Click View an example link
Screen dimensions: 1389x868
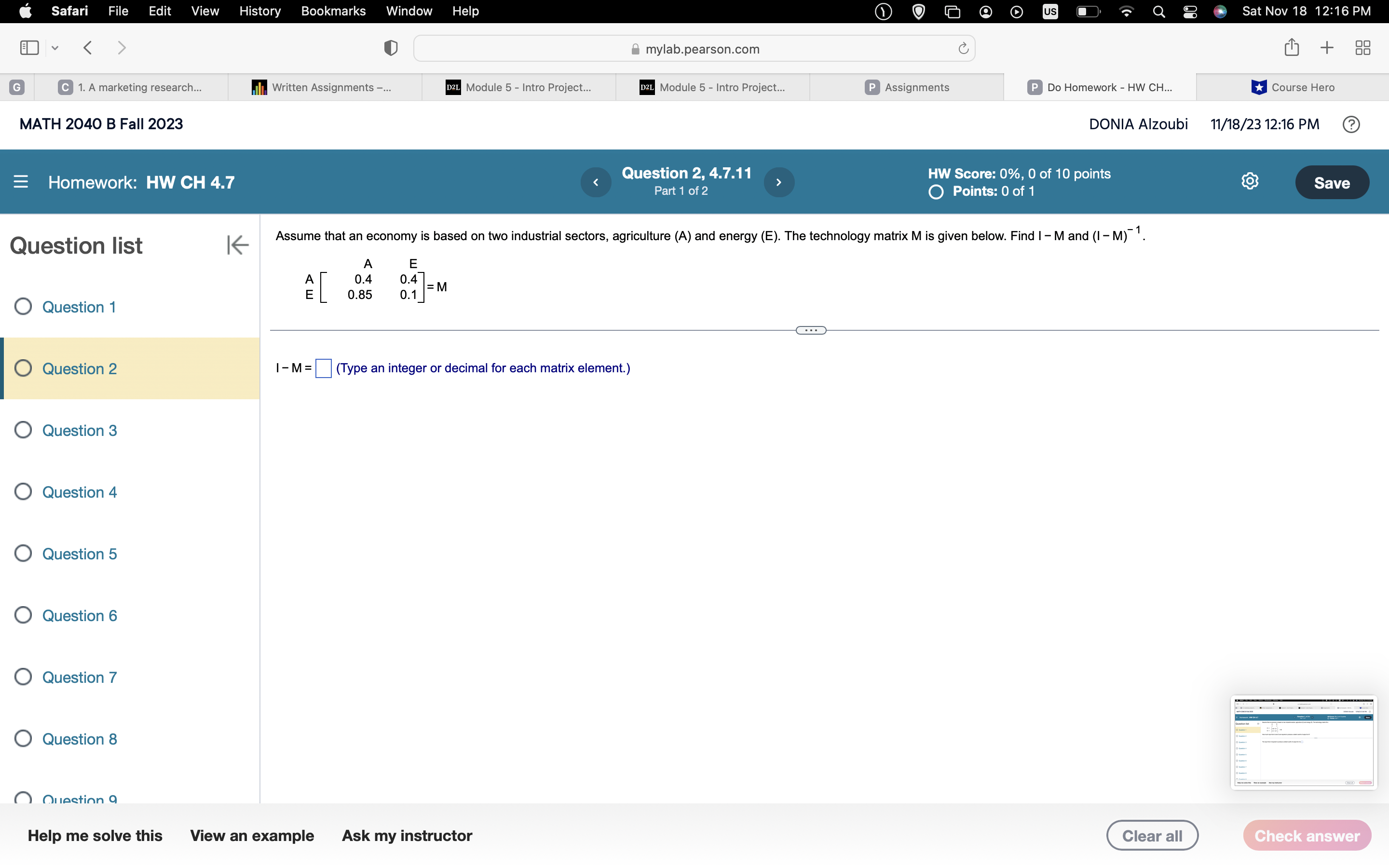pos(252,835)
